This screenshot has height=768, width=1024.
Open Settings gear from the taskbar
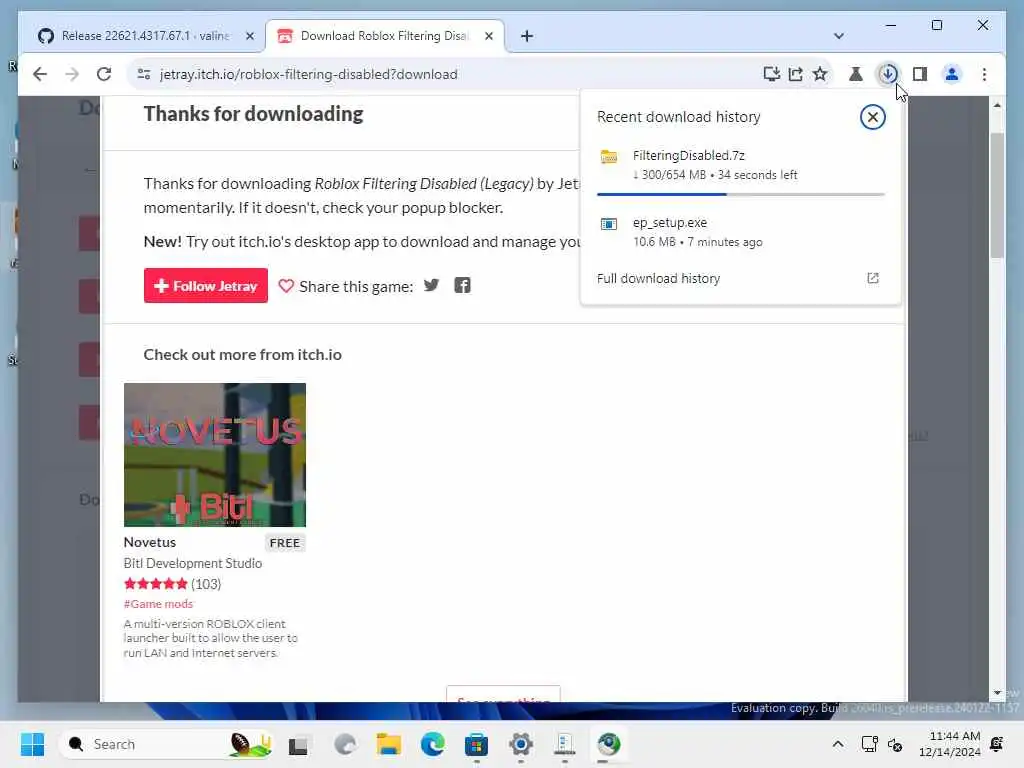click(520, 744)
